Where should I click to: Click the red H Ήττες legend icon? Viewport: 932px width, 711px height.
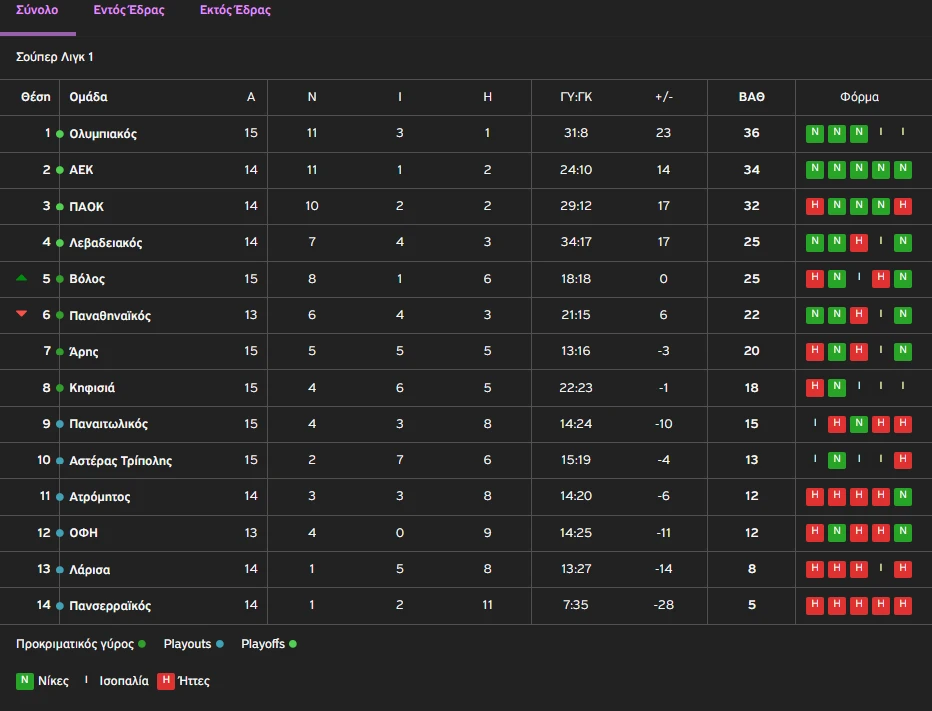point(166,681)
